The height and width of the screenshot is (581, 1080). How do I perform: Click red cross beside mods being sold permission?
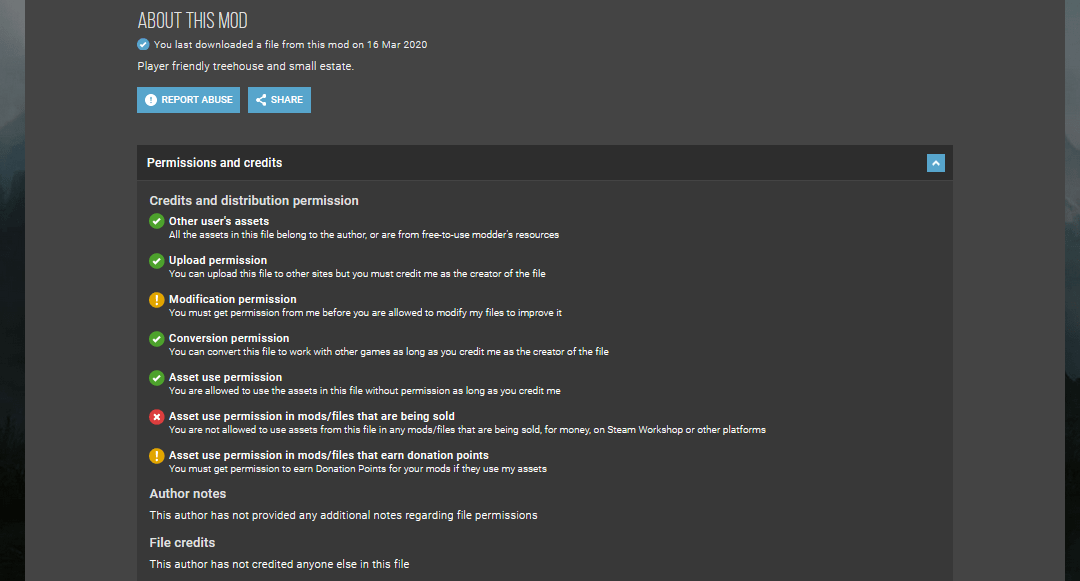click(156, 416)
